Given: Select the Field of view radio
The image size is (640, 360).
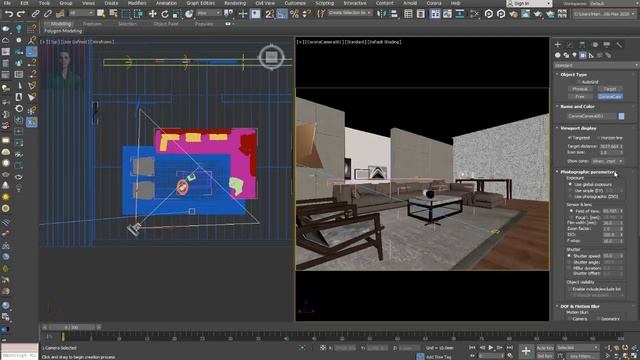Looking at the screenshot, I should pos(571,211).
